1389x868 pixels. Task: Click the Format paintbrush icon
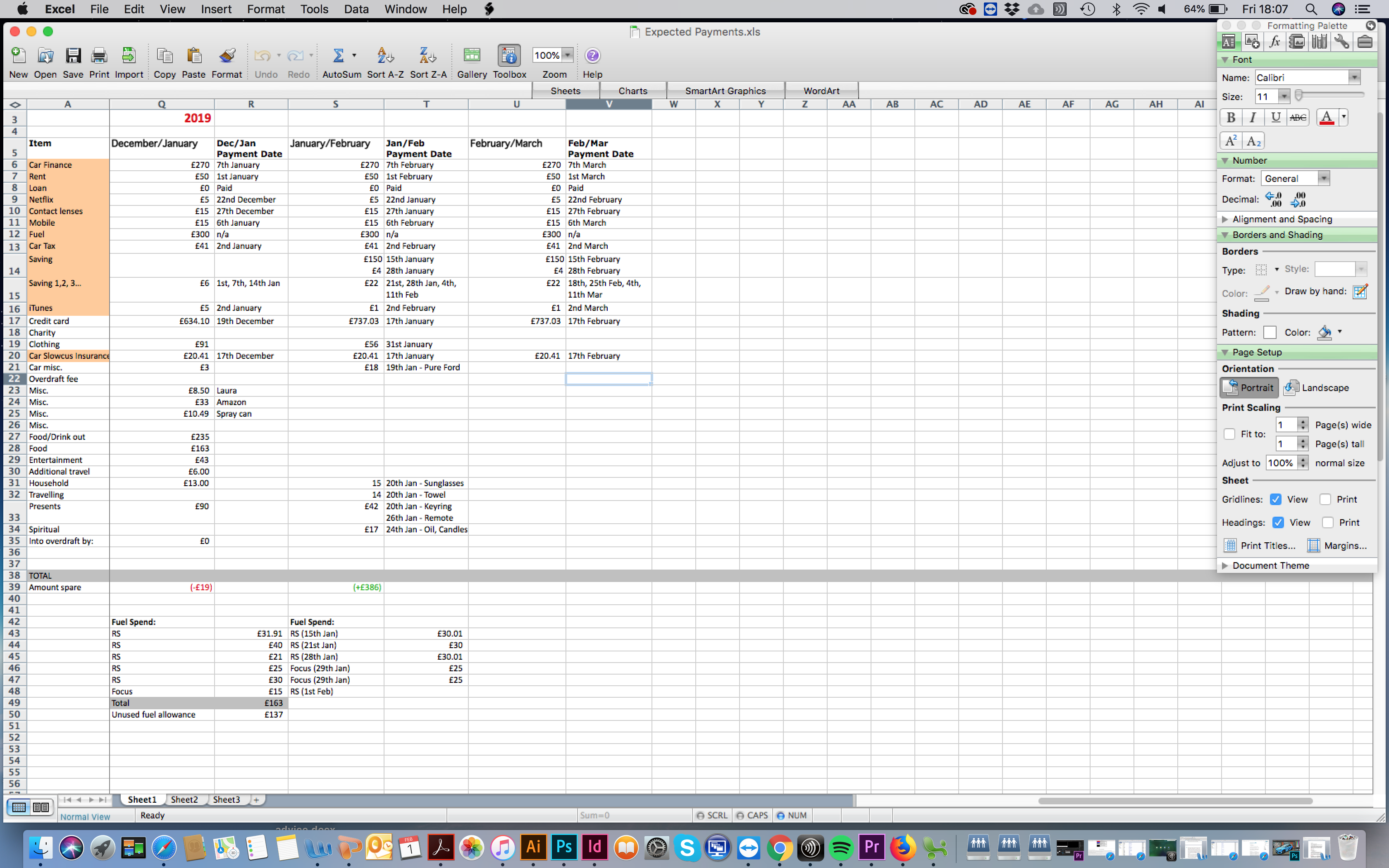pyautogui.click(x=227, y=56)
